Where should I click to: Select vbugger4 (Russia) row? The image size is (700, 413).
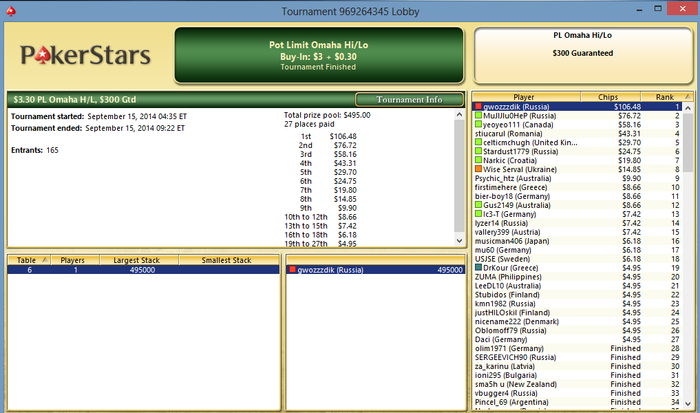(x=577, y=392)
